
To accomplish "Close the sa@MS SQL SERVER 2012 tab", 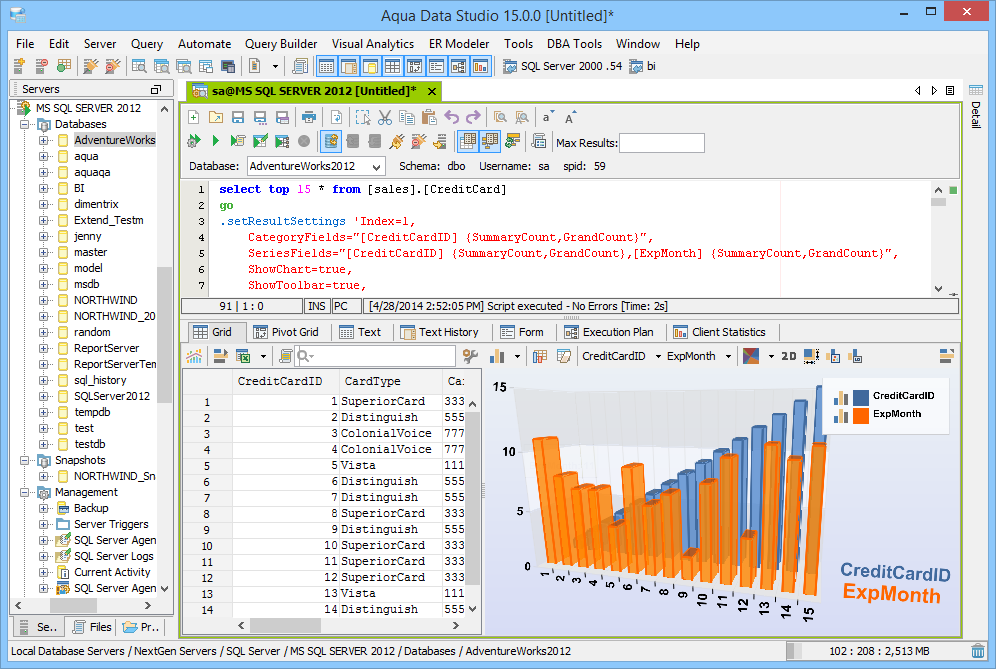I will [x=432, y=91].
